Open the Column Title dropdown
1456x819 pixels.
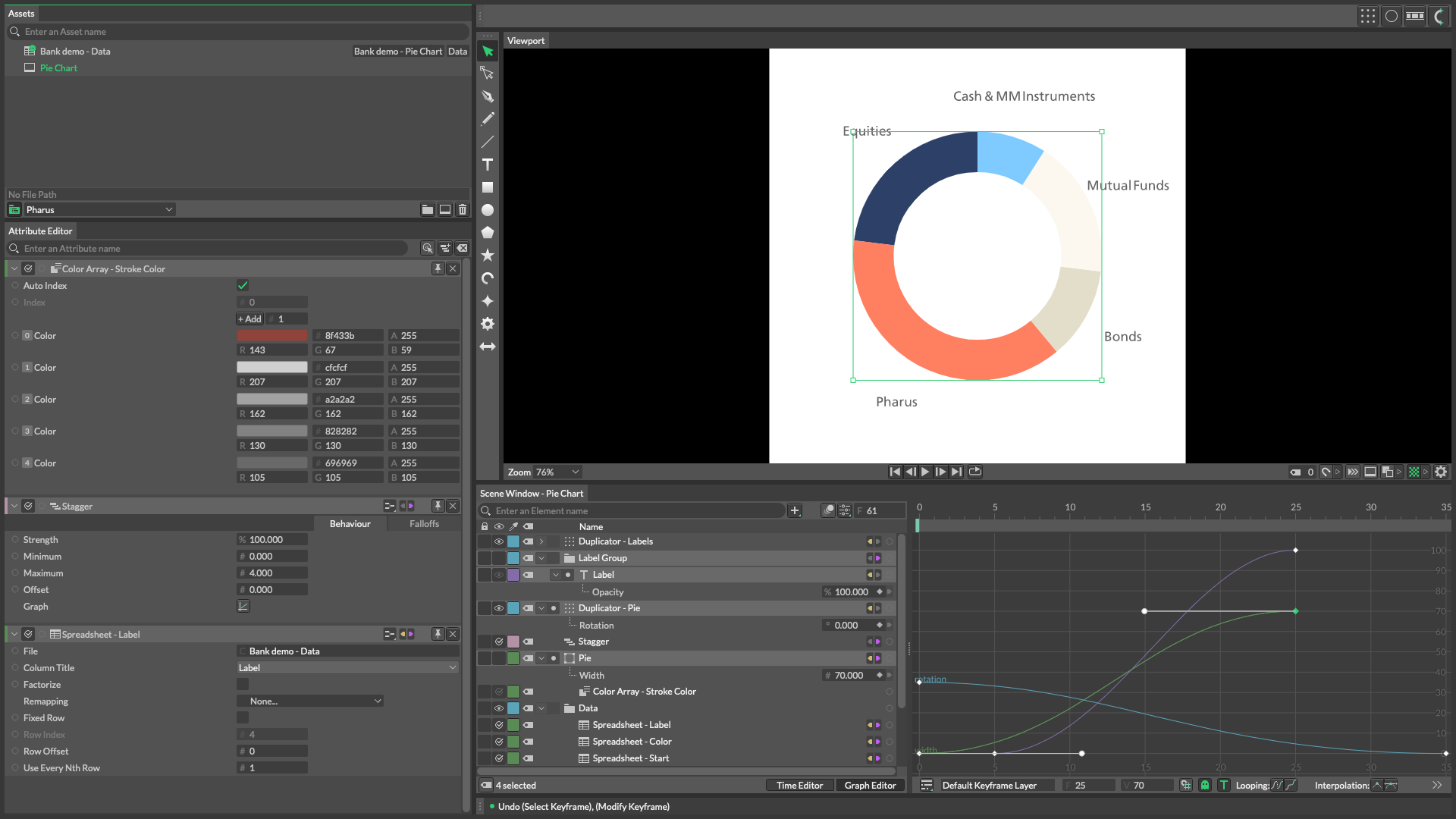347,667
